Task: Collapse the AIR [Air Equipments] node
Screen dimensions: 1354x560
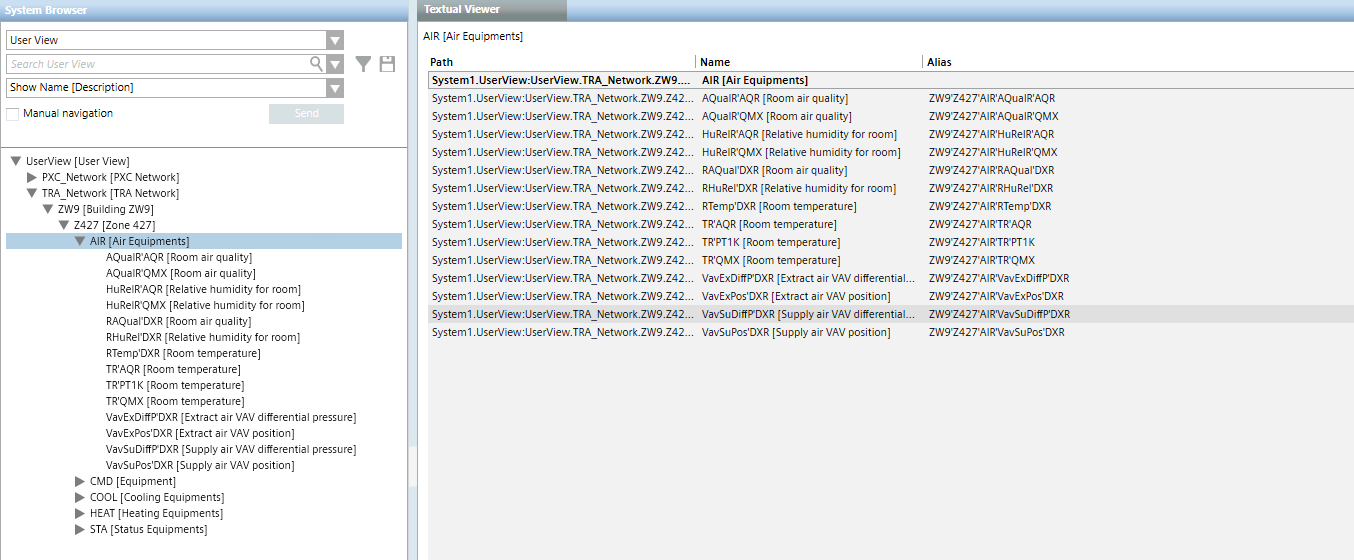Action: coord(80,241)
